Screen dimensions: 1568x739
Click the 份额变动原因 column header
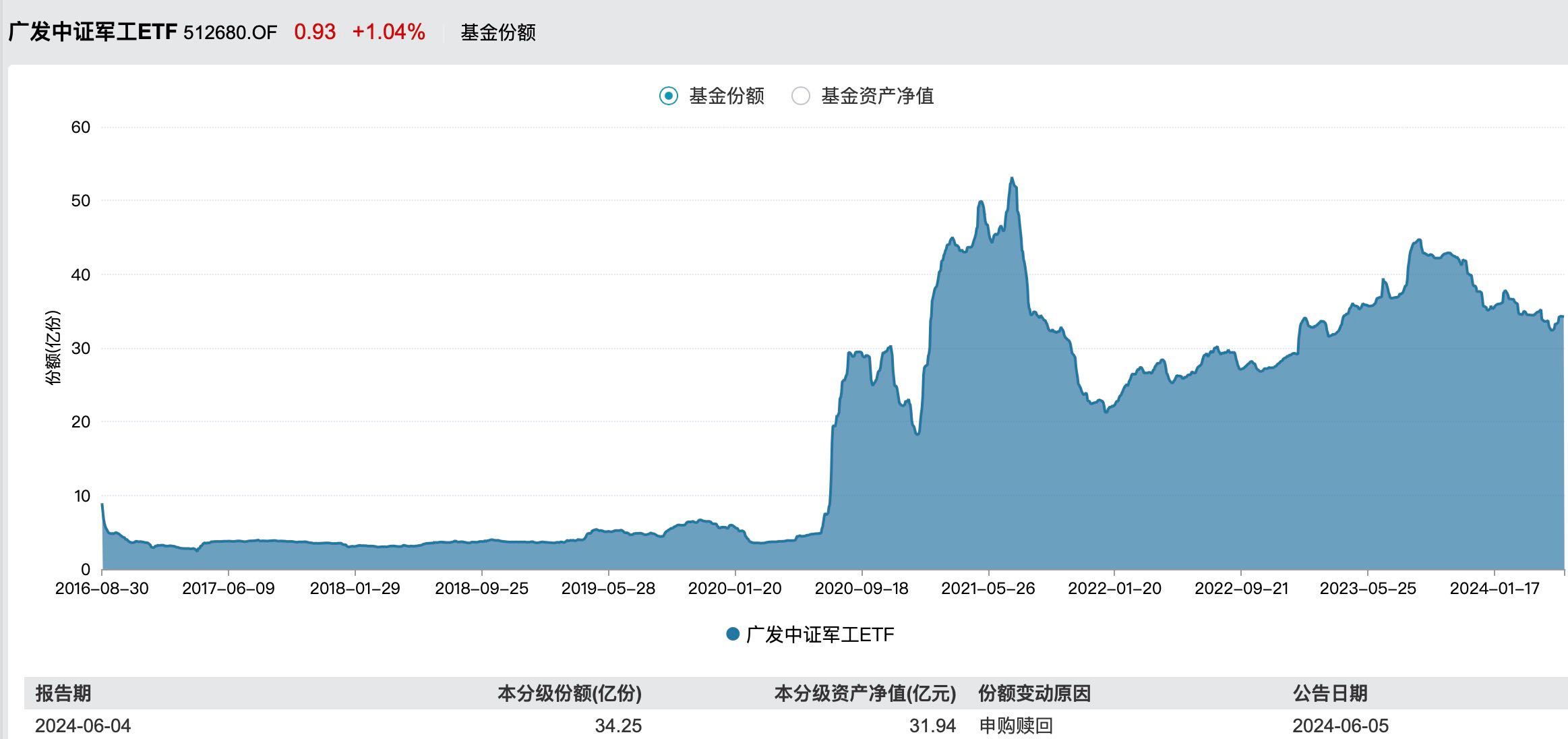pos(1035,693)
